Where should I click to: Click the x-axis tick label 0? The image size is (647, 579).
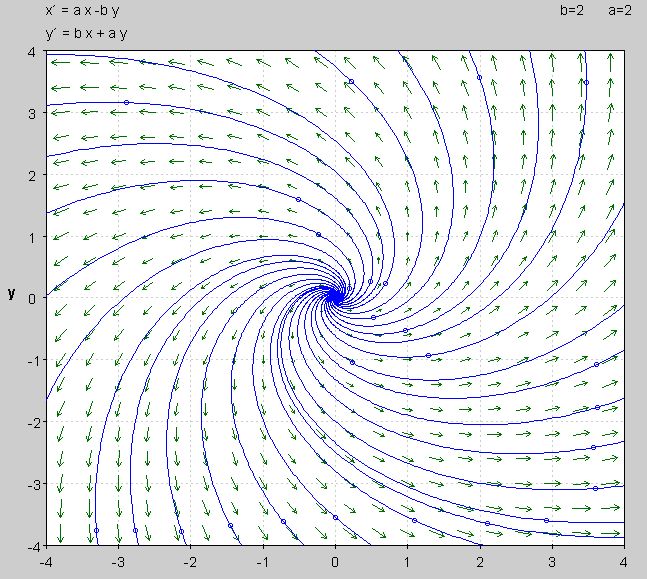(x=335, y=562)
